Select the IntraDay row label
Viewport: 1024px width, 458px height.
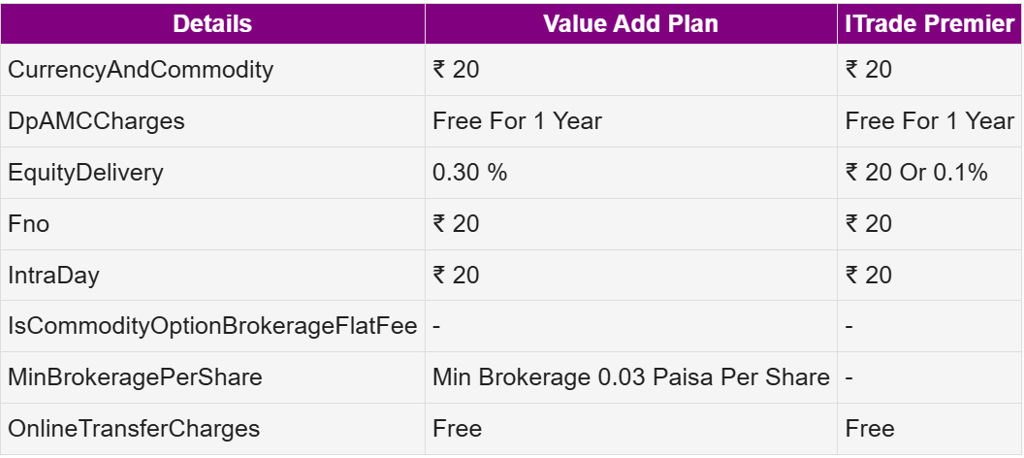(x=54, y=275)
